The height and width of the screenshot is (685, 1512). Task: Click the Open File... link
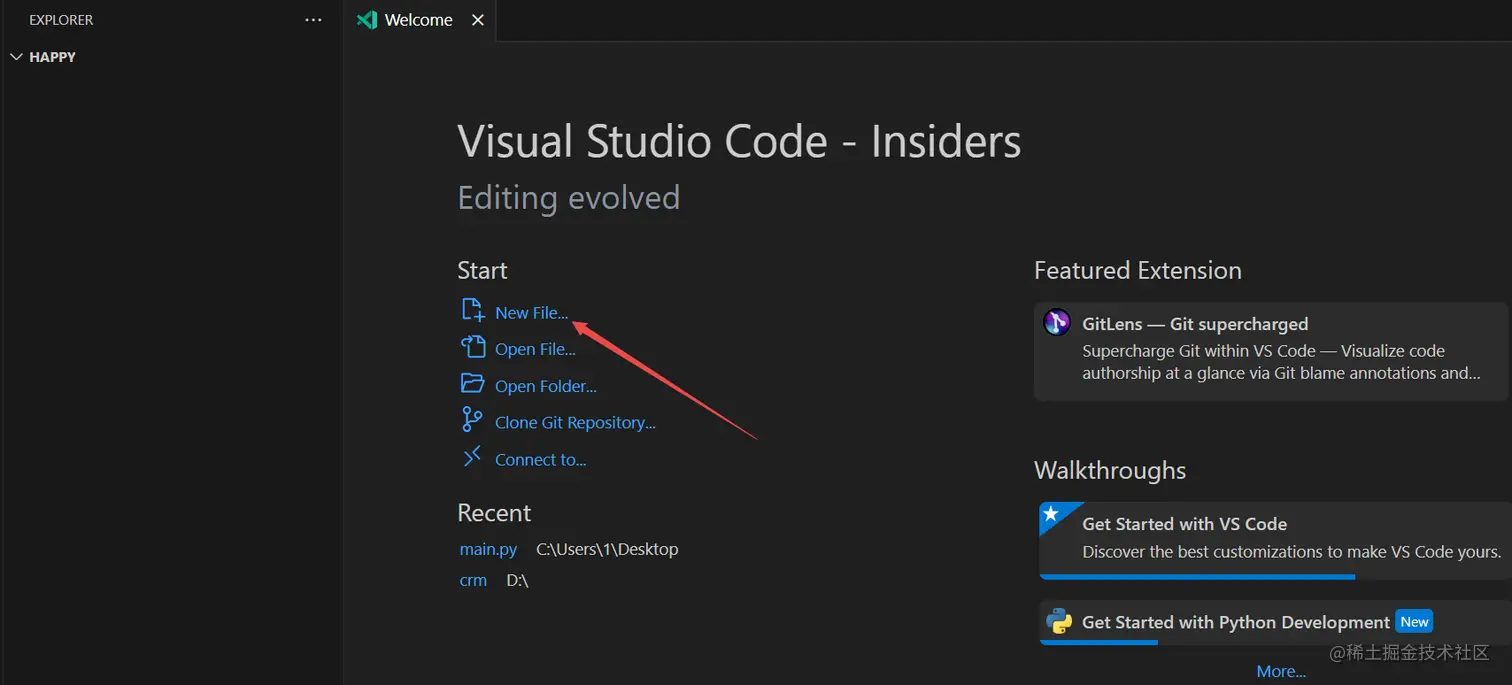tap(535, 349)
